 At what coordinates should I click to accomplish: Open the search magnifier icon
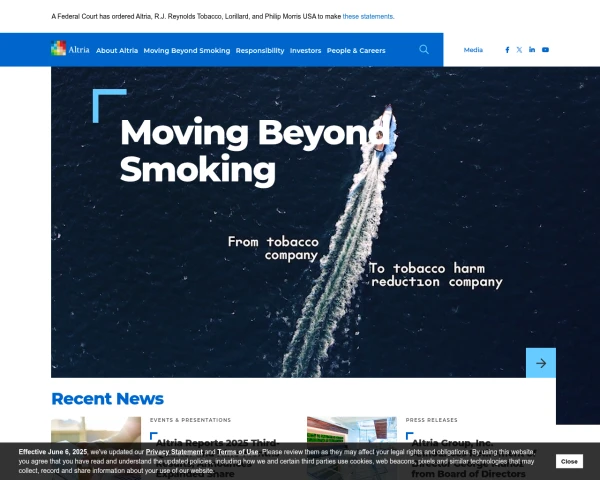[424, 49]
